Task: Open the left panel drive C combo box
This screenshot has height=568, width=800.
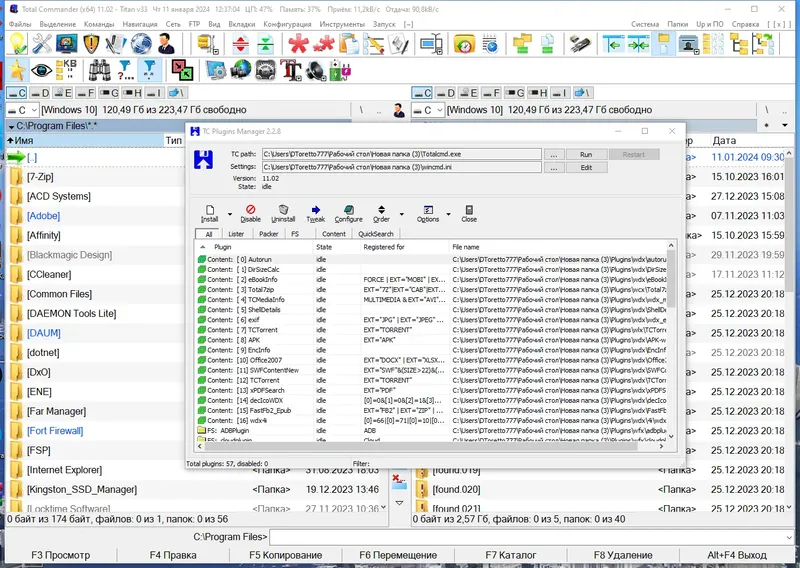Action: [22, 110]
